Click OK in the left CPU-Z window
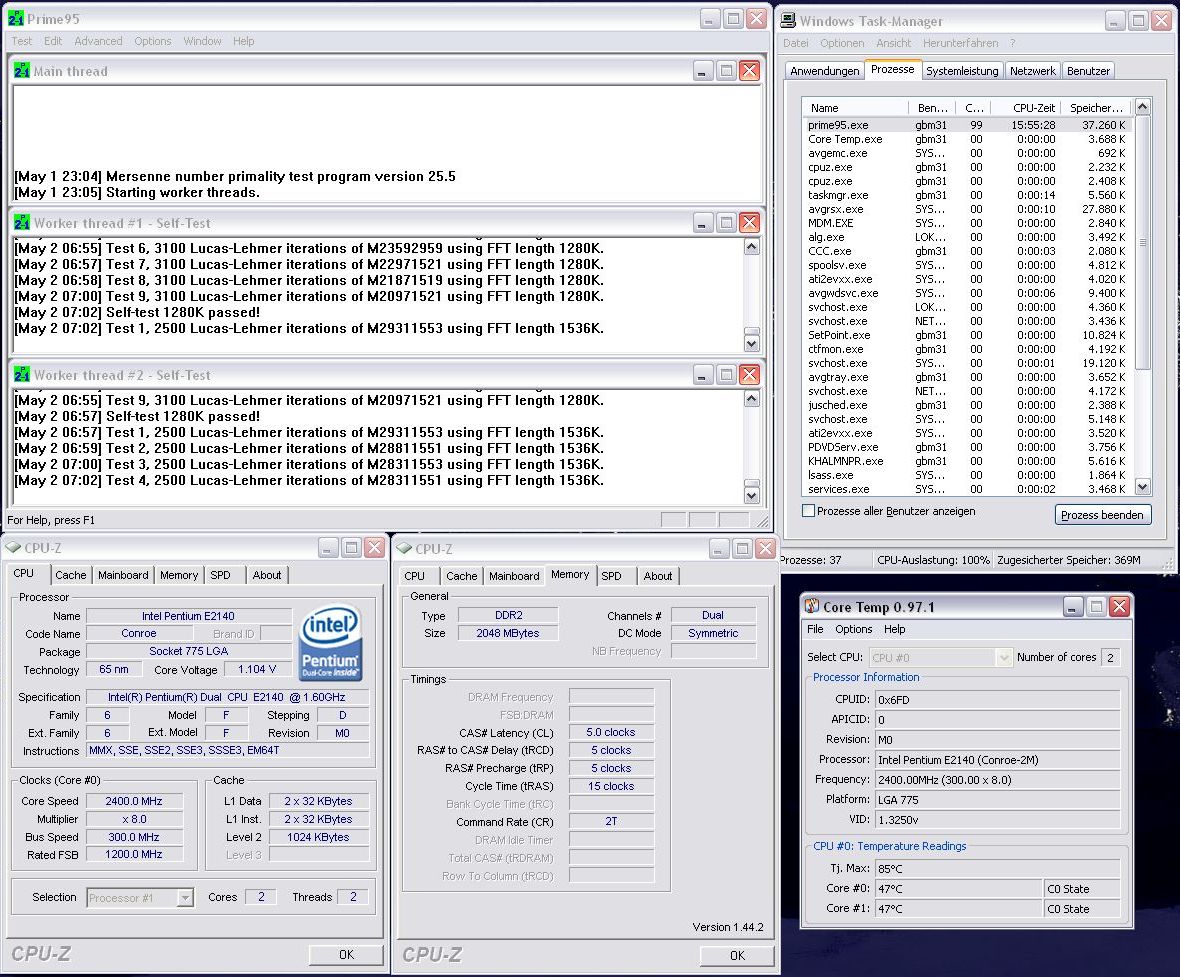This screenshot has width=1180, height=977. pos(346,954)
